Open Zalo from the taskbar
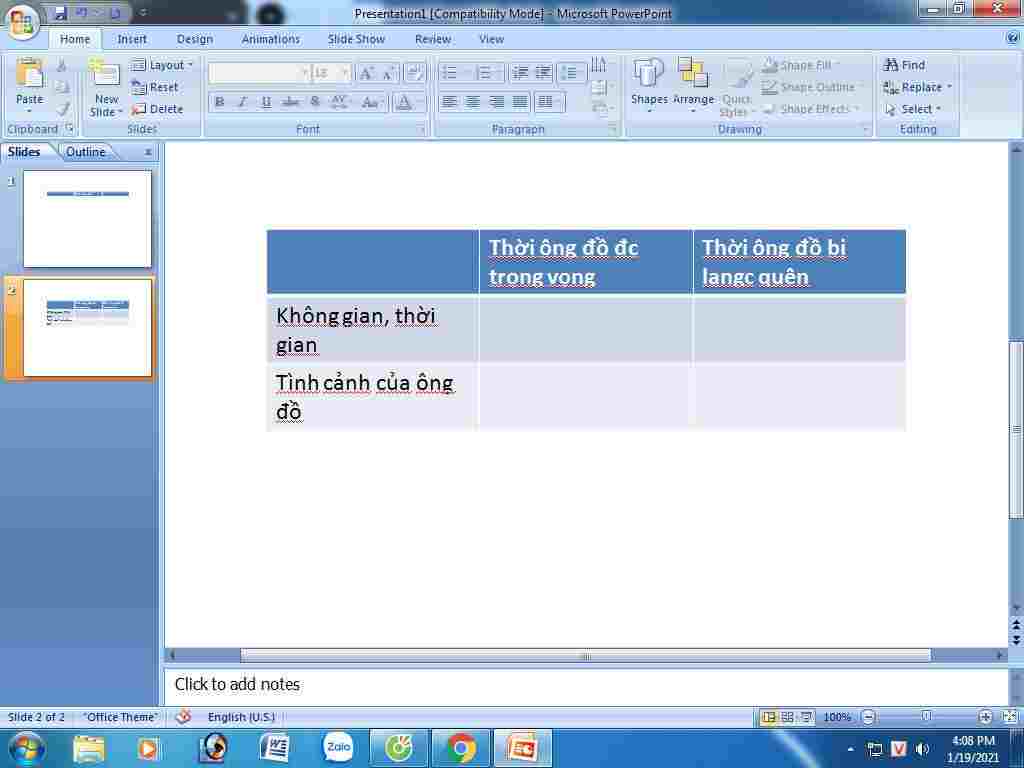 click(338, 747)
